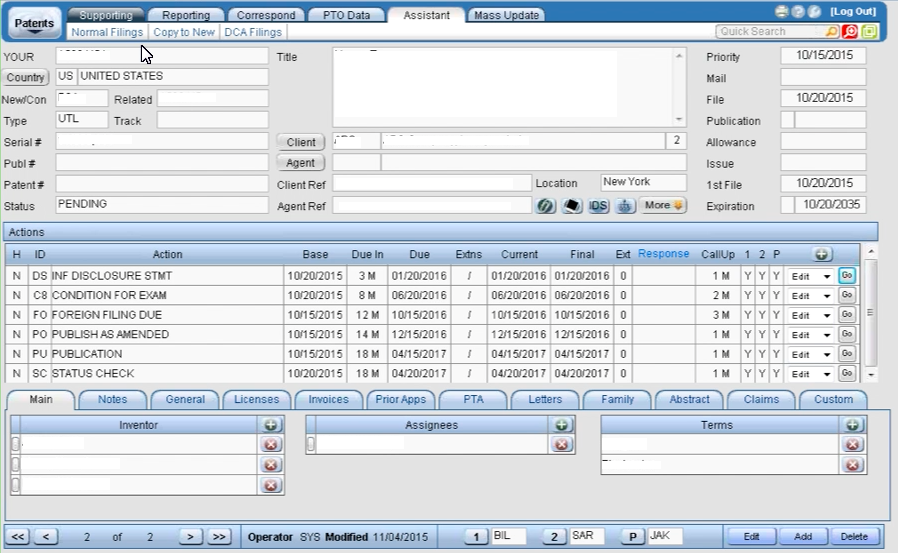Remove the assignee with red X icon
This screenshot has width=898, height=553.
click(x=562, y=444)
